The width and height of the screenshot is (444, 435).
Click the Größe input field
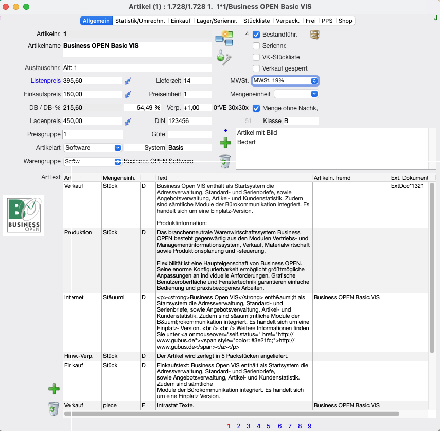click(190, 134)
